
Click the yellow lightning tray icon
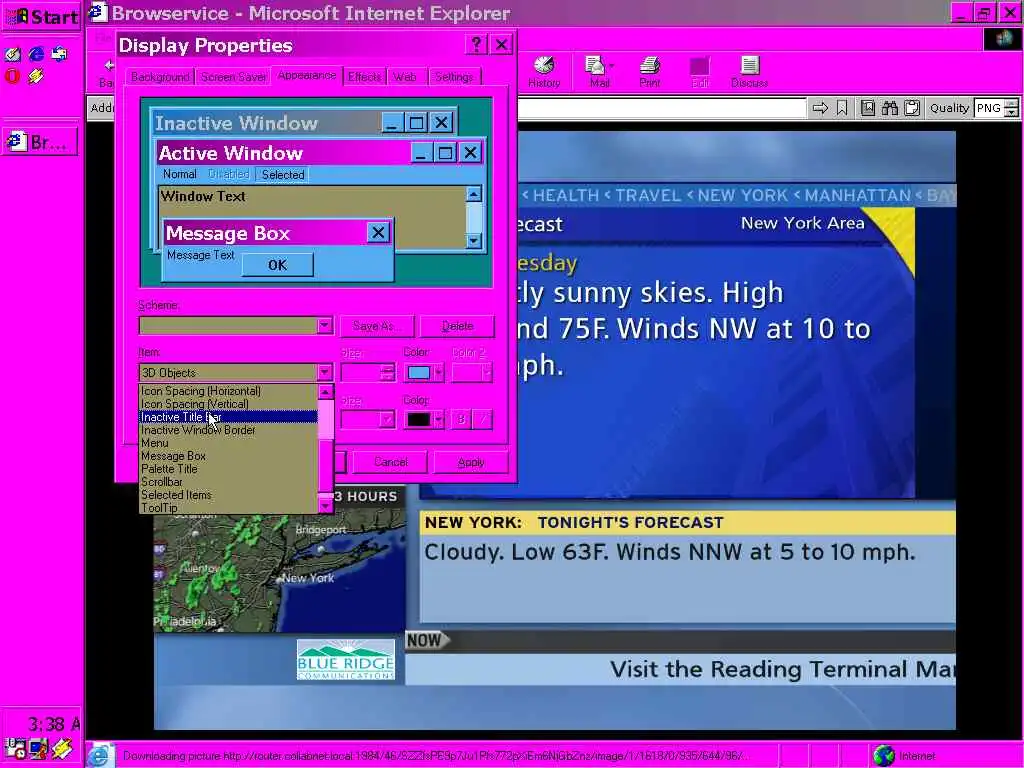coord(63,749)
